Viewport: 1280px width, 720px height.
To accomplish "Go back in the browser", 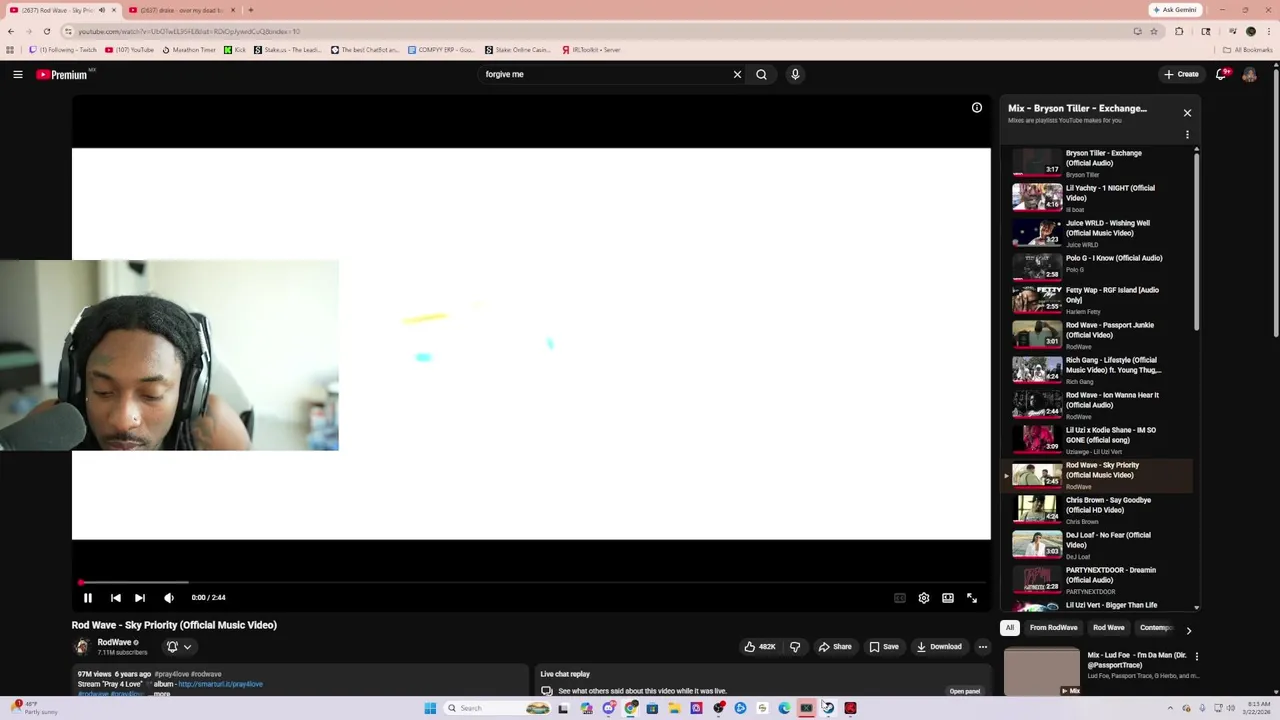I will tap(11, 31).
